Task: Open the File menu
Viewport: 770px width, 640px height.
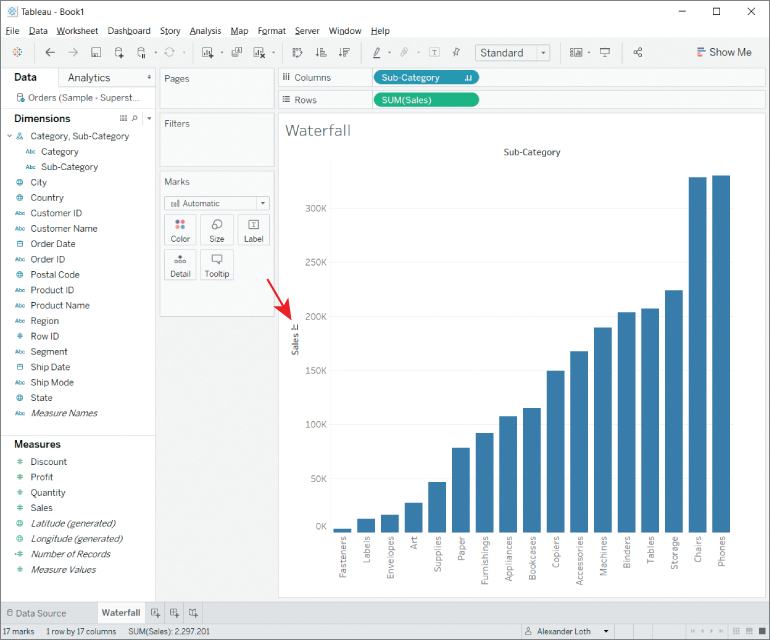Action: (x=12, y=31)
